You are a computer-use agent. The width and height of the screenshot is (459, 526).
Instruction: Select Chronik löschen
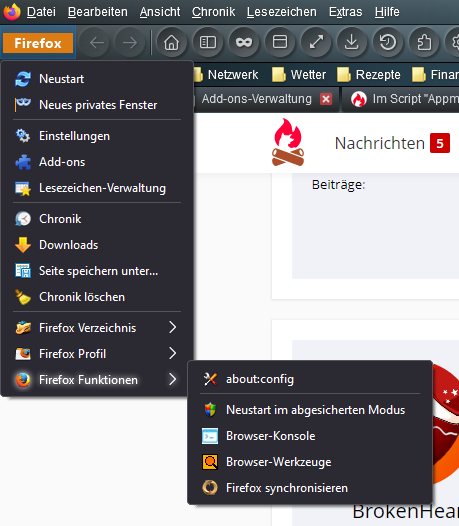coord(97,297)
